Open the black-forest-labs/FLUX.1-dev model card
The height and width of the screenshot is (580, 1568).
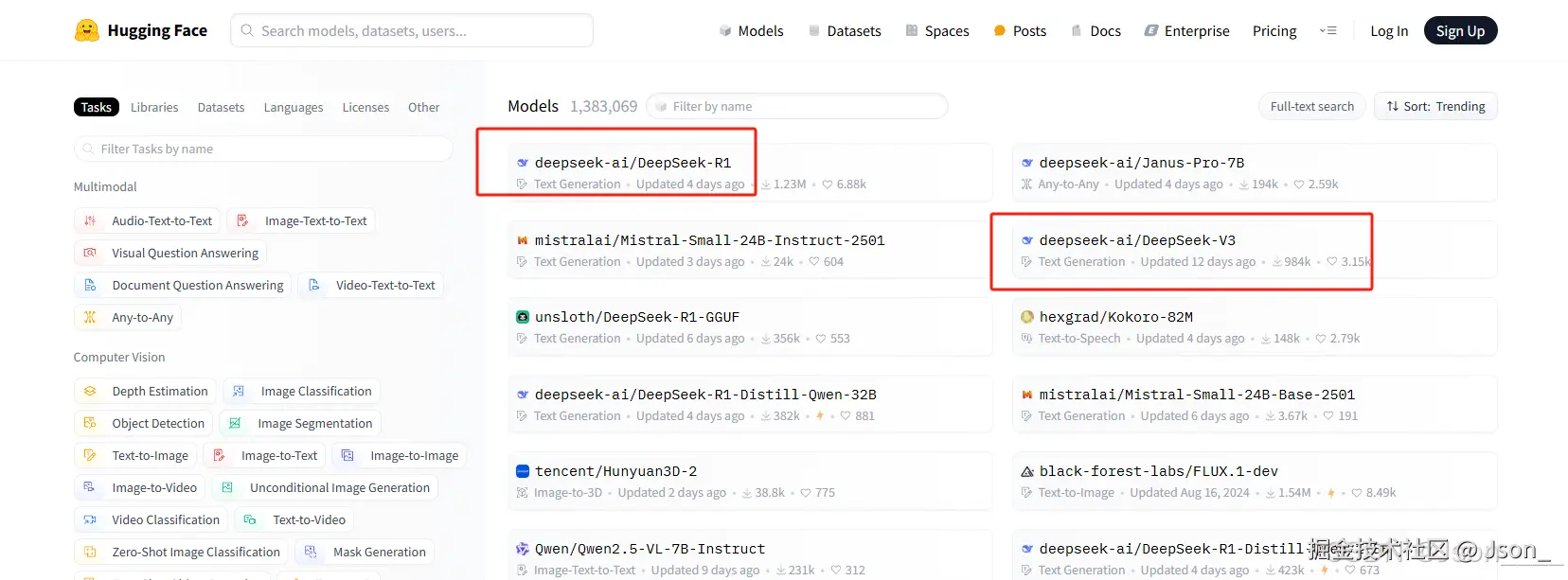(1255, 481)
